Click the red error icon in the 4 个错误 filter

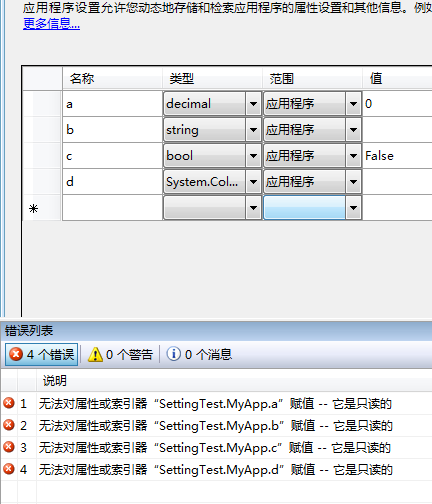16,354
